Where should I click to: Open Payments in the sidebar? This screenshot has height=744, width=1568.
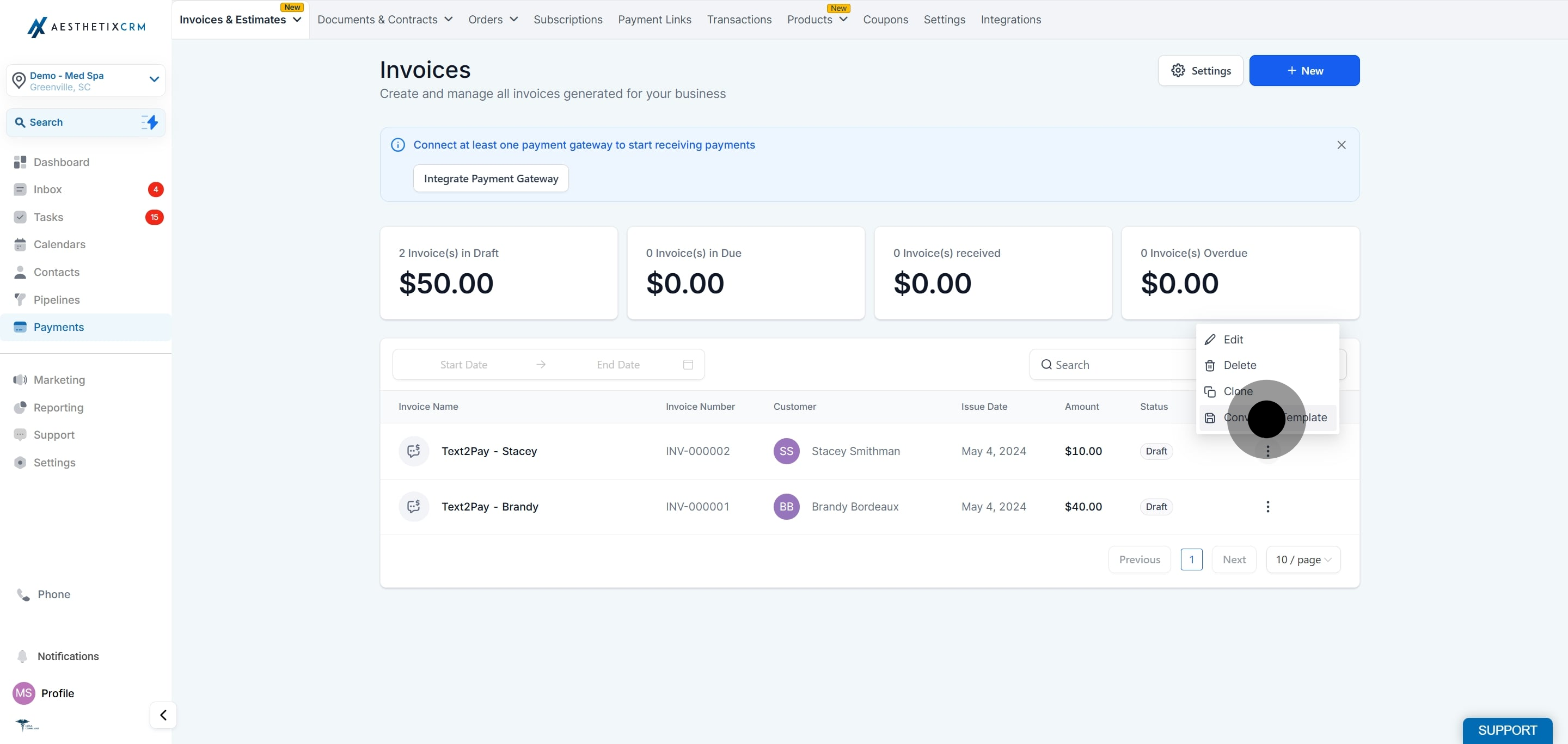coord(86,327)
